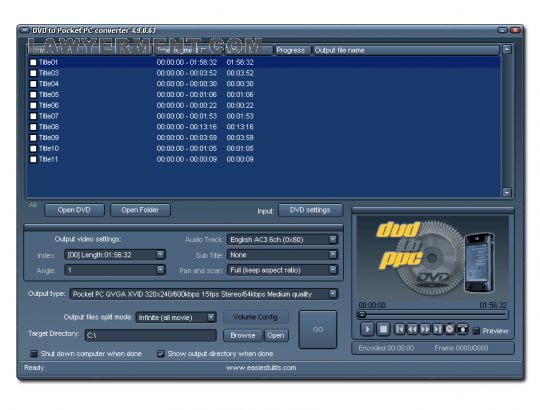Click the Frame 0000/0000 readout

click(461, 348)
